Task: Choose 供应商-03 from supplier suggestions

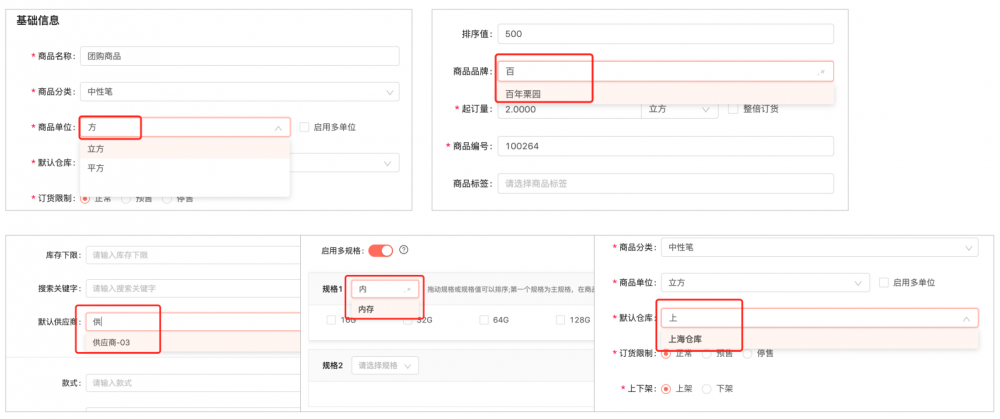Action: (191, 342)
